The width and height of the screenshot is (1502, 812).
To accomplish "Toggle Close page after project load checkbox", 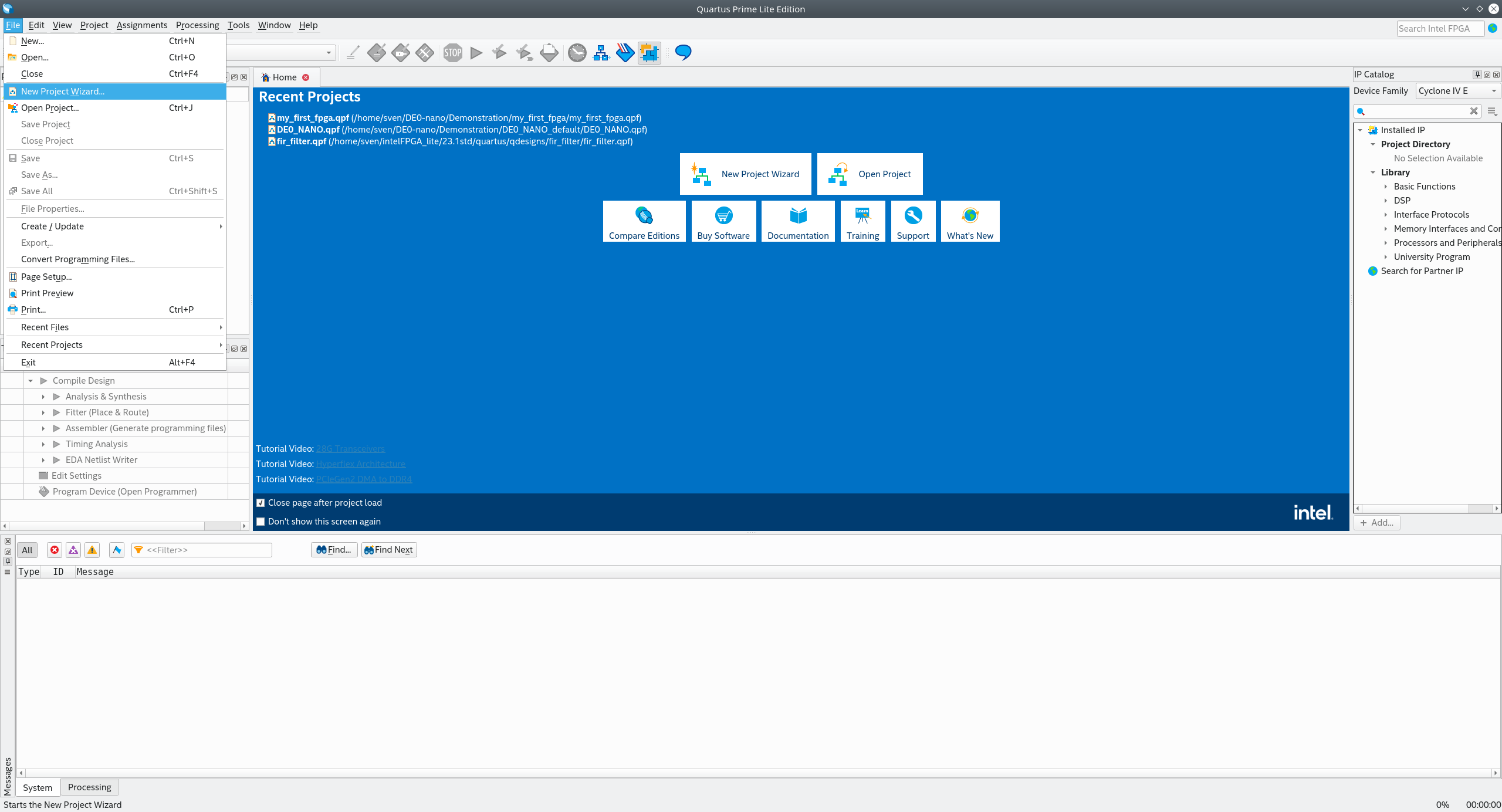I will pos(261,503).
